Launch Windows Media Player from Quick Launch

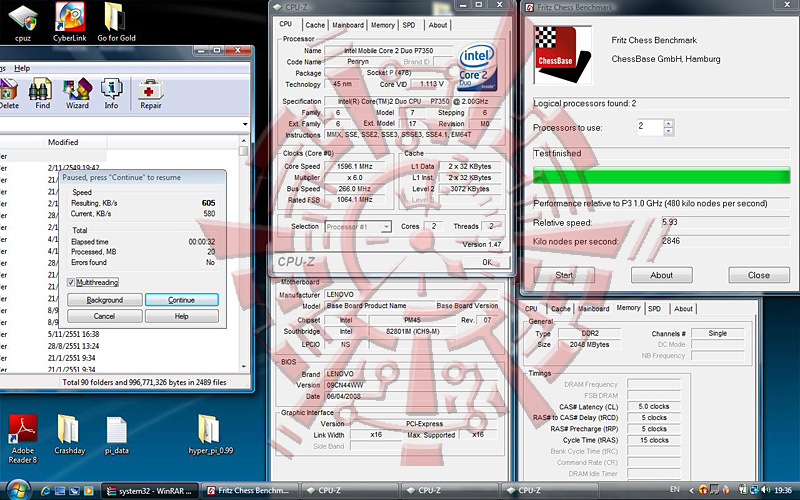(88, 491)
